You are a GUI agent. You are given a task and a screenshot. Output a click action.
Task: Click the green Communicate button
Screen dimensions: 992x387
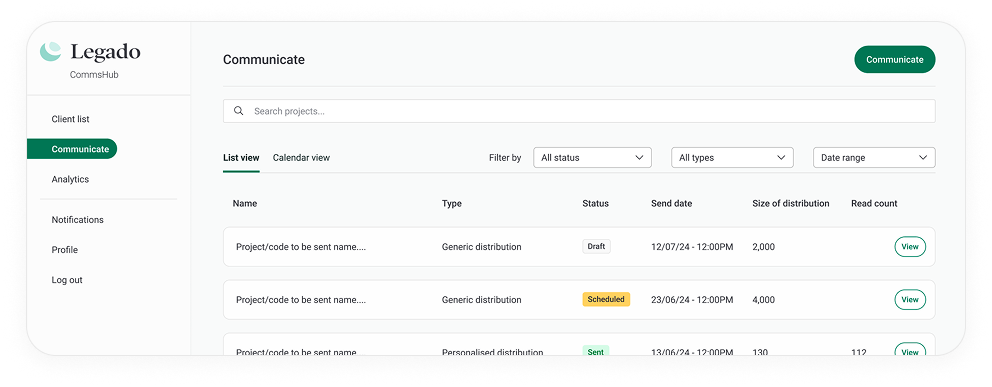coord(895,59)
